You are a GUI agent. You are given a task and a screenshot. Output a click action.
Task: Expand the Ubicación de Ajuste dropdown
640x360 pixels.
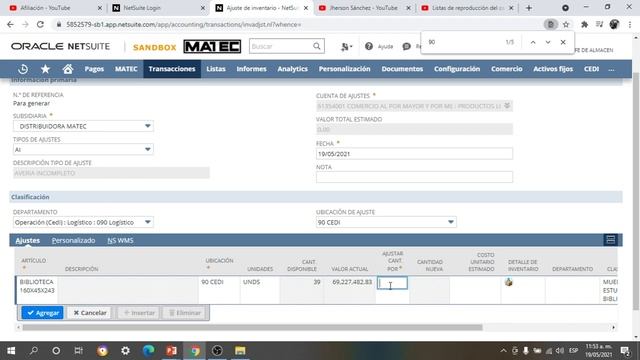451,222
